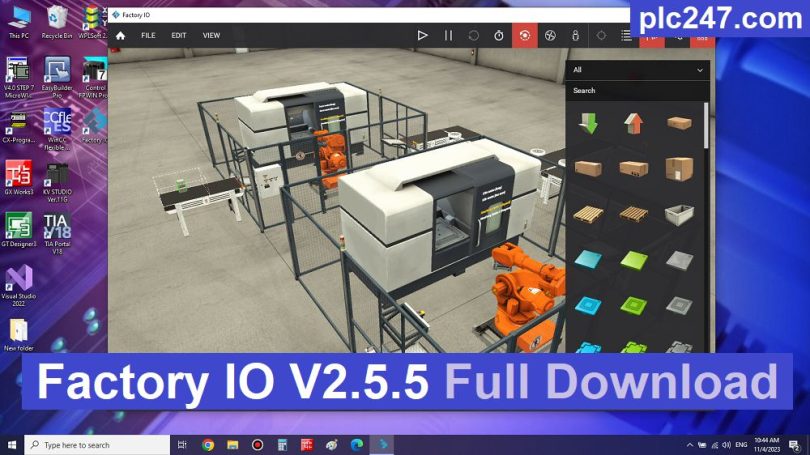Viewport: 810px width, 455px height.
Task: Open the EDIT menu
Action: [179, 36]
